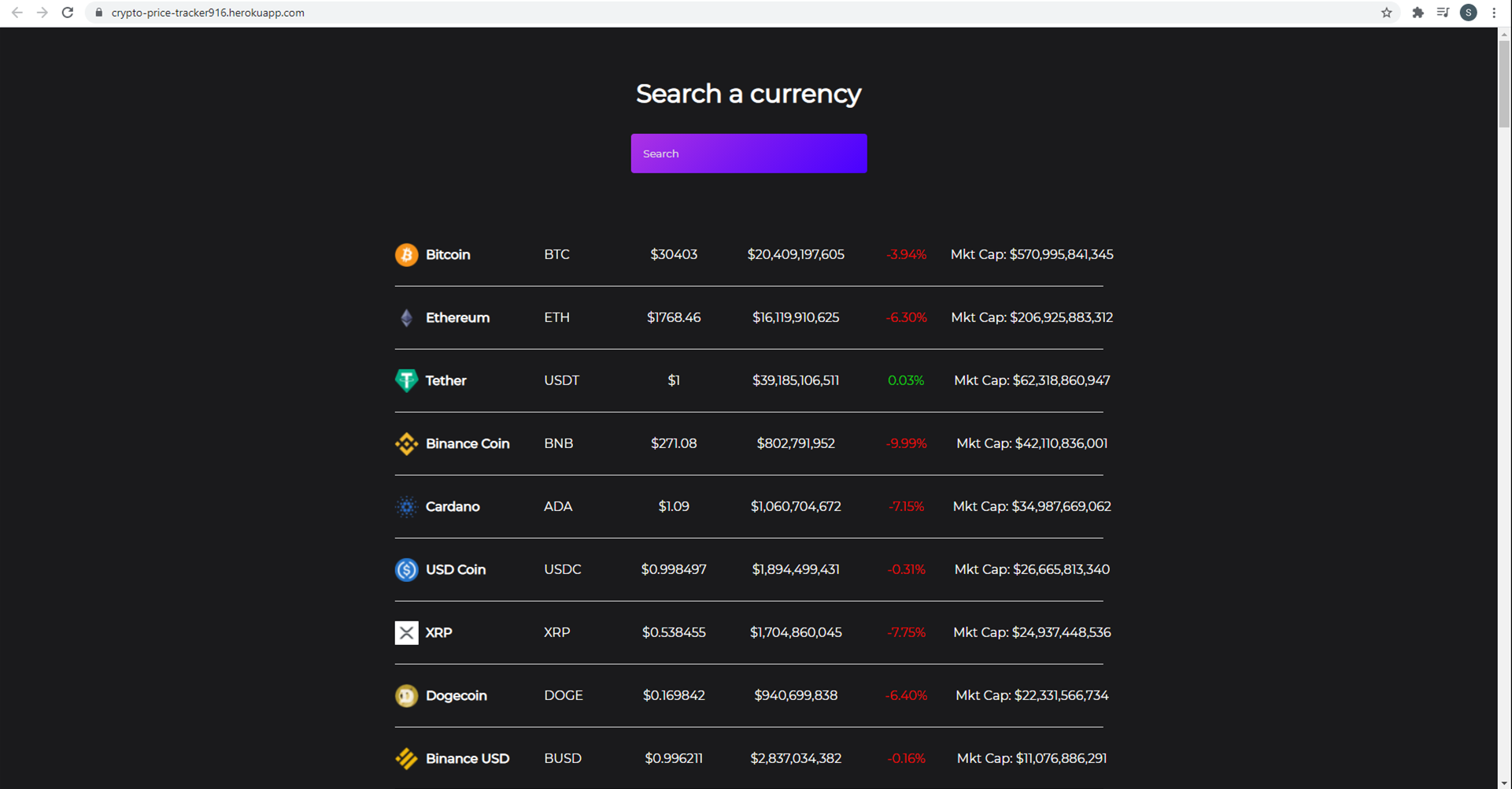
Task: Select the Binance Coin name text
Action: coord(468,443)
